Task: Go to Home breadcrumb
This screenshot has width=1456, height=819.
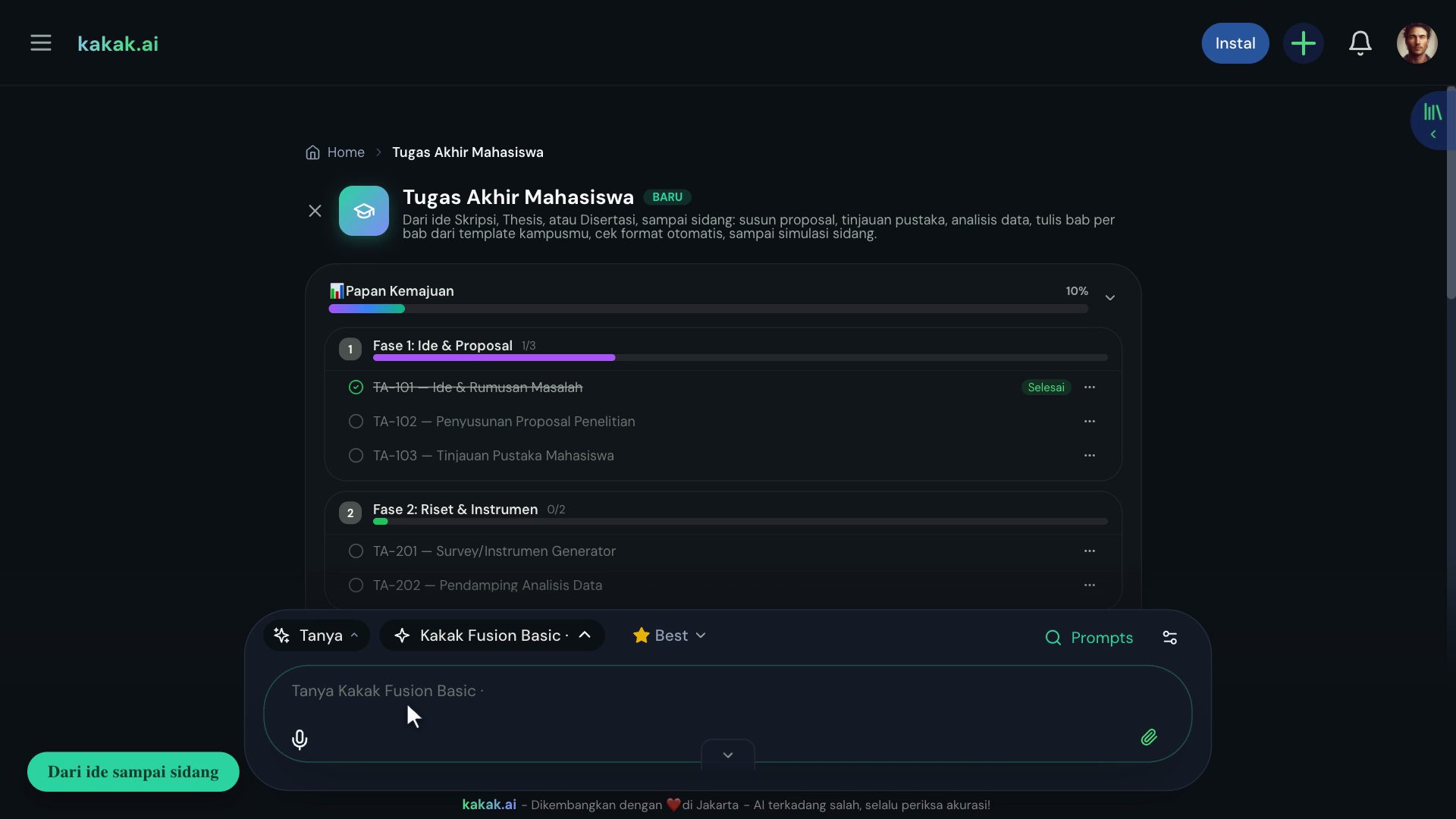Action: [346, 152]
